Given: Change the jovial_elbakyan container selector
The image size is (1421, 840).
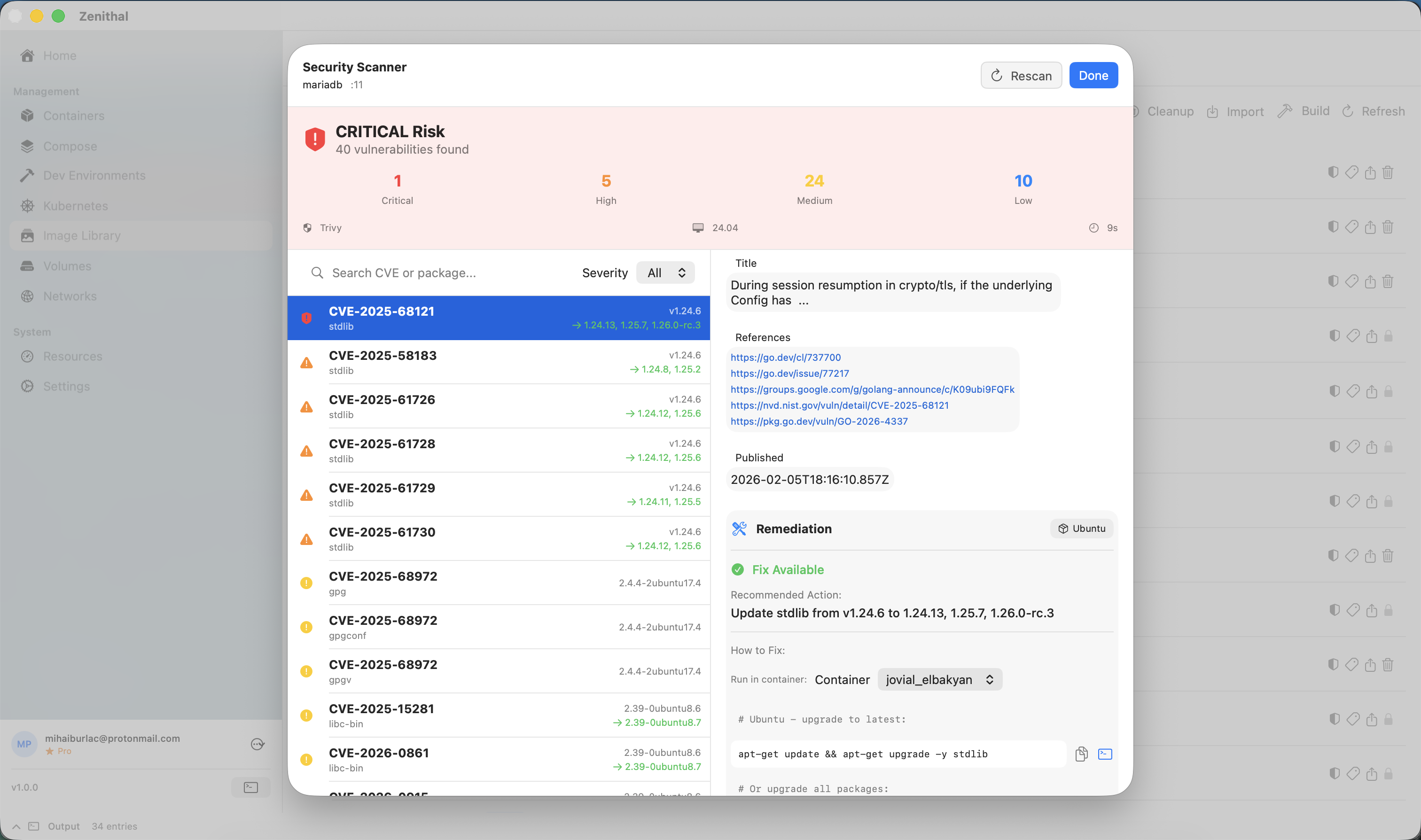Looking at the screenshot, I should click(939, 679).
